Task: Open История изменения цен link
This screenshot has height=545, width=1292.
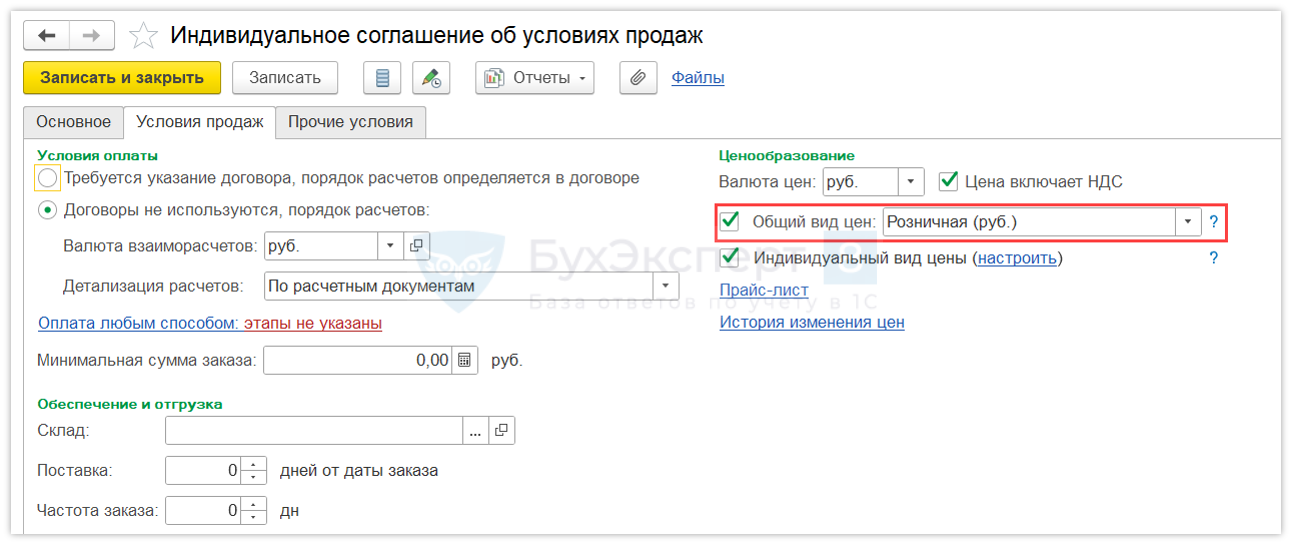Action: coord(812,322)
